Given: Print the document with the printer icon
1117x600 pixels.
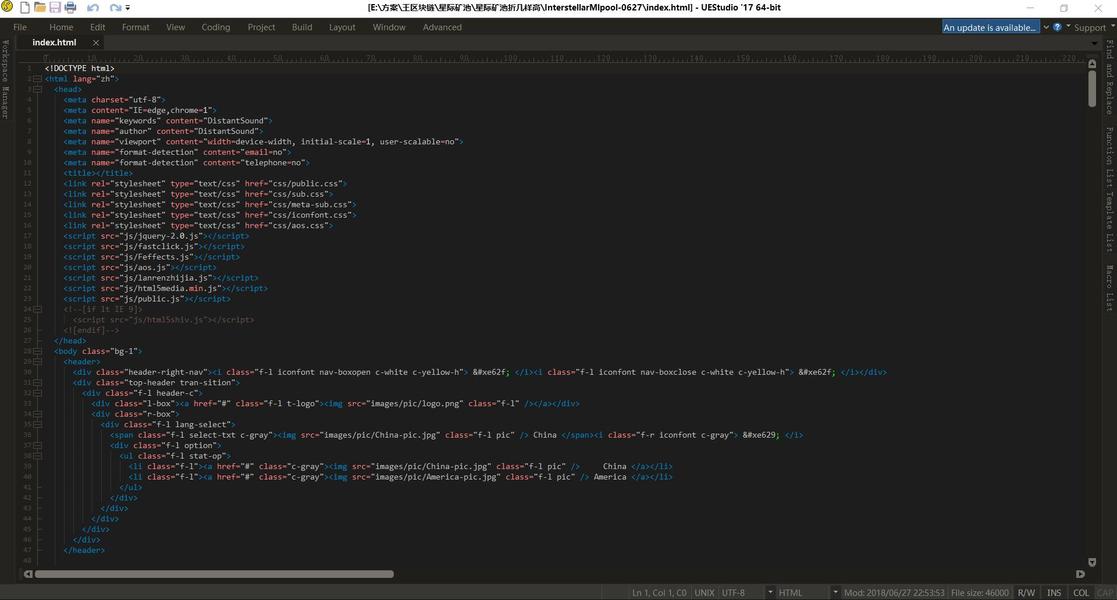Looking at the screenshot, I should 70,8.
